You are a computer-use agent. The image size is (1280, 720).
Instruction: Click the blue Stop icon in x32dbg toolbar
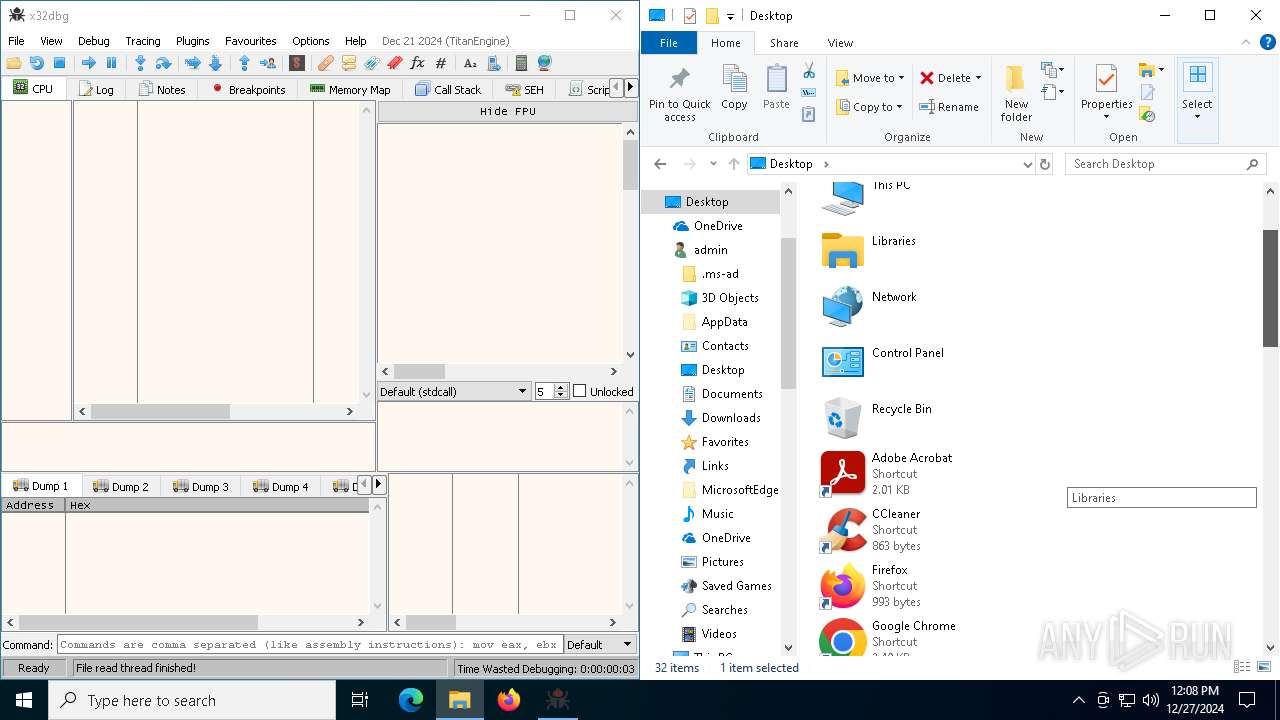59,63
